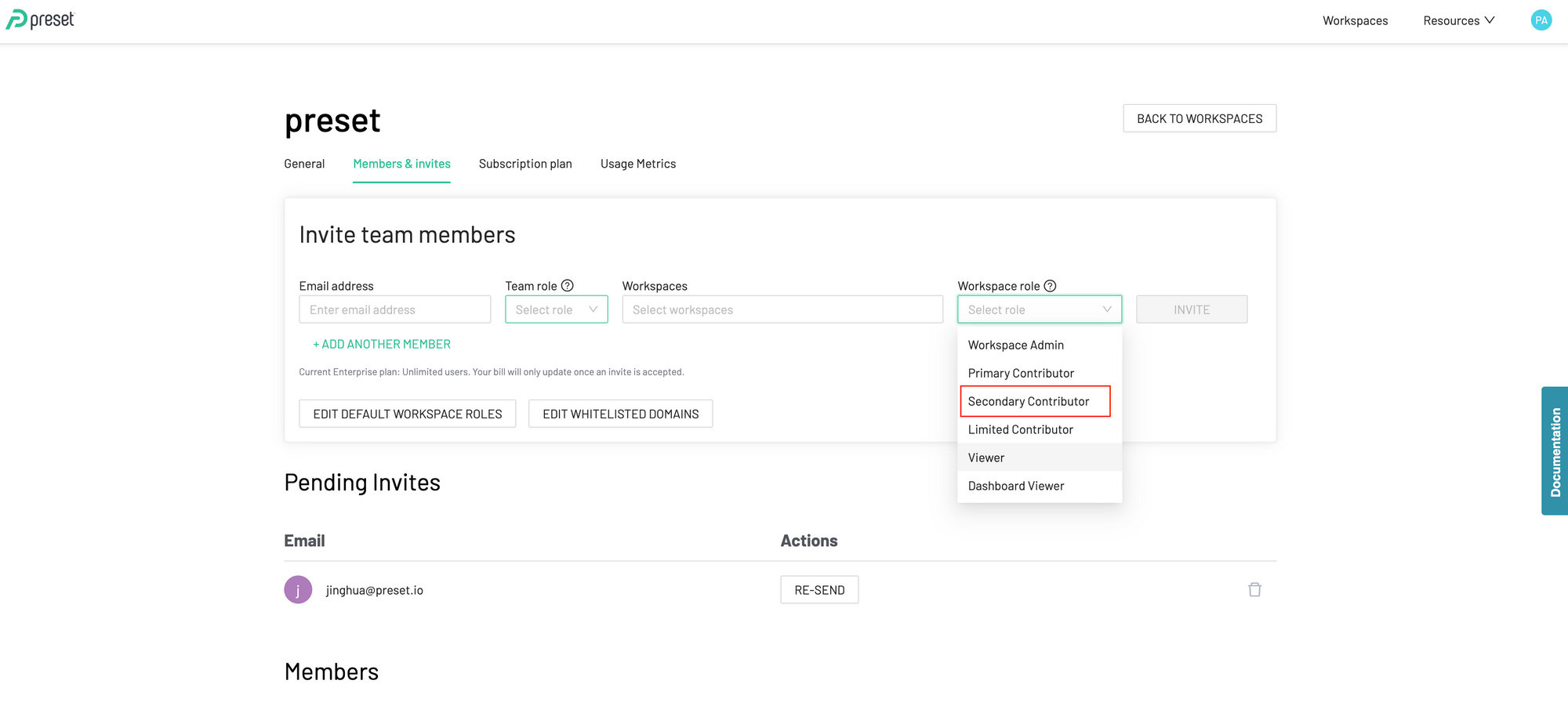The width and height of the screenshot is (1568, 702).
Task: Choose Secondary Contributor role option
Action: [1040, 401]
